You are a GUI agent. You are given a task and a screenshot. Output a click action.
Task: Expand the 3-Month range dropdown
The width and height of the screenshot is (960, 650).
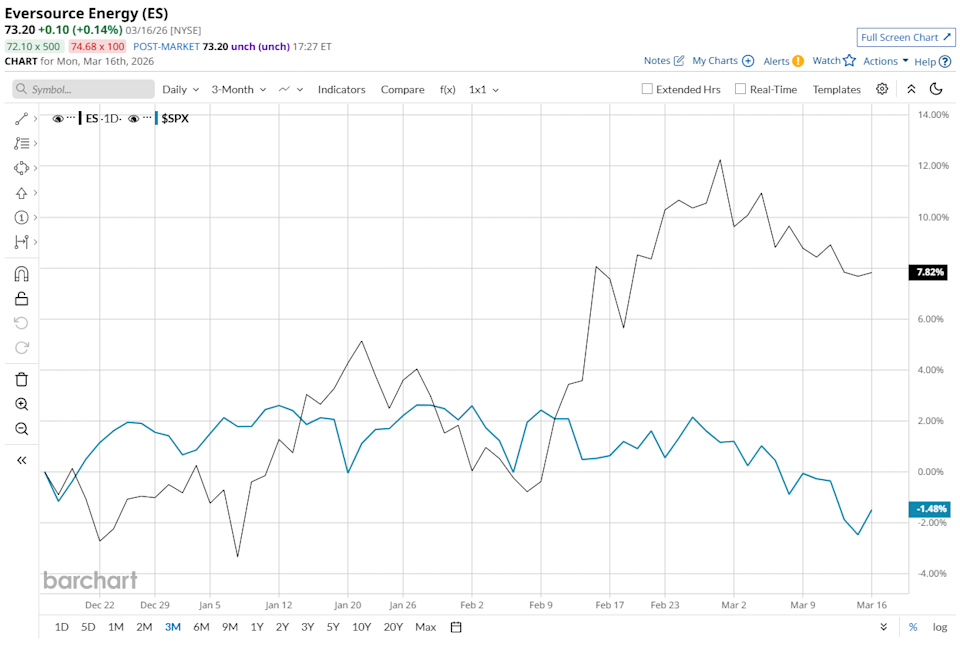(238, 89)
